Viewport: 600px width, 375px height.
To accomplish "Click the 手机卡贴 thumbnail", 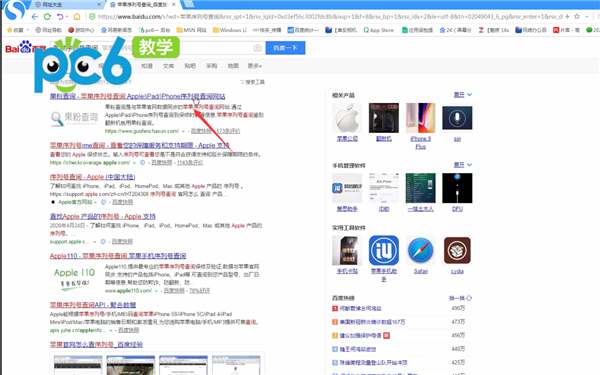I will (347, 250).
